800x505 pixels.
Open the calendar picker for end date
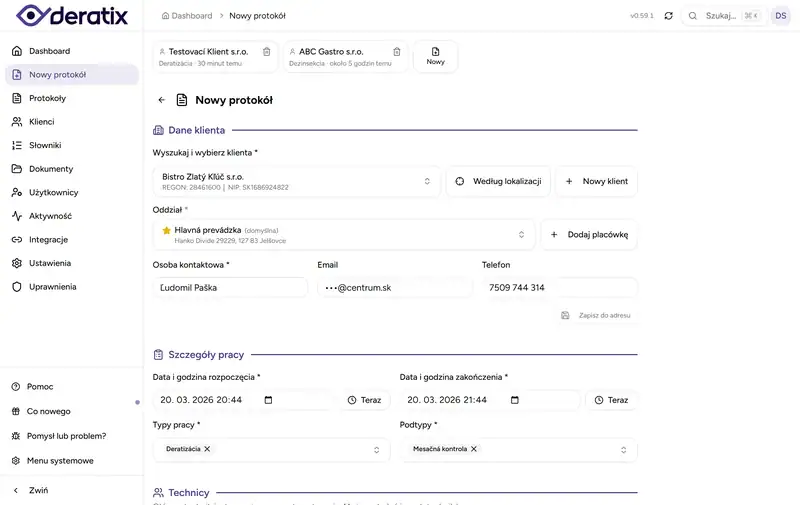point(515,400)
